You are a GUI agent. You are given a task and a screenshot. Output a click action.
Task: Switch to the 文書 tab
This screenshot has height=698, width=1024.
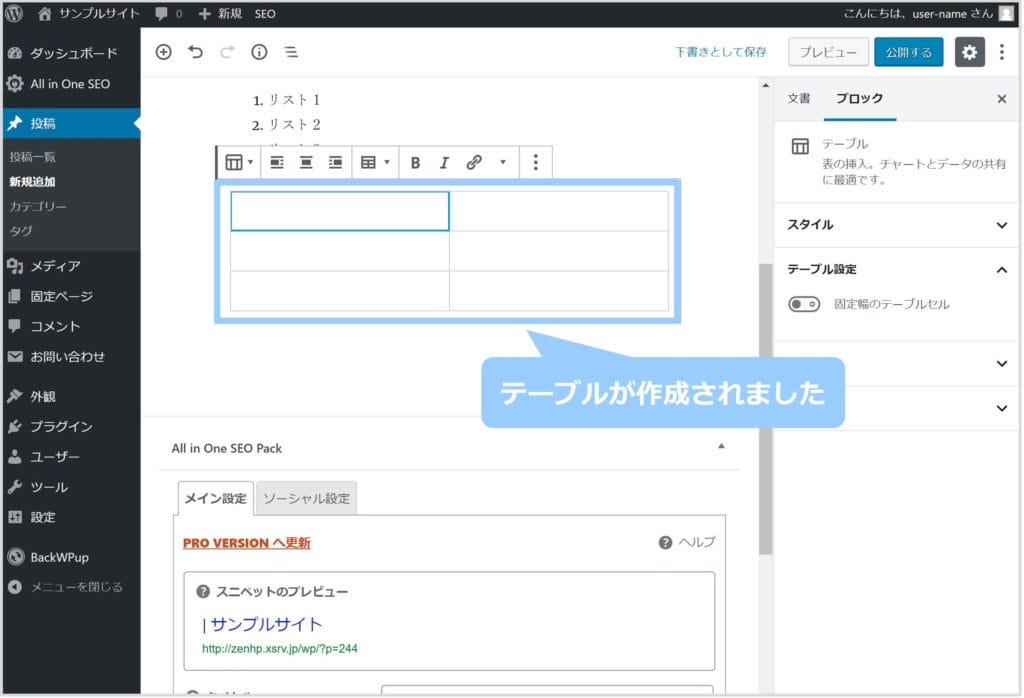[x=799, y=99]
